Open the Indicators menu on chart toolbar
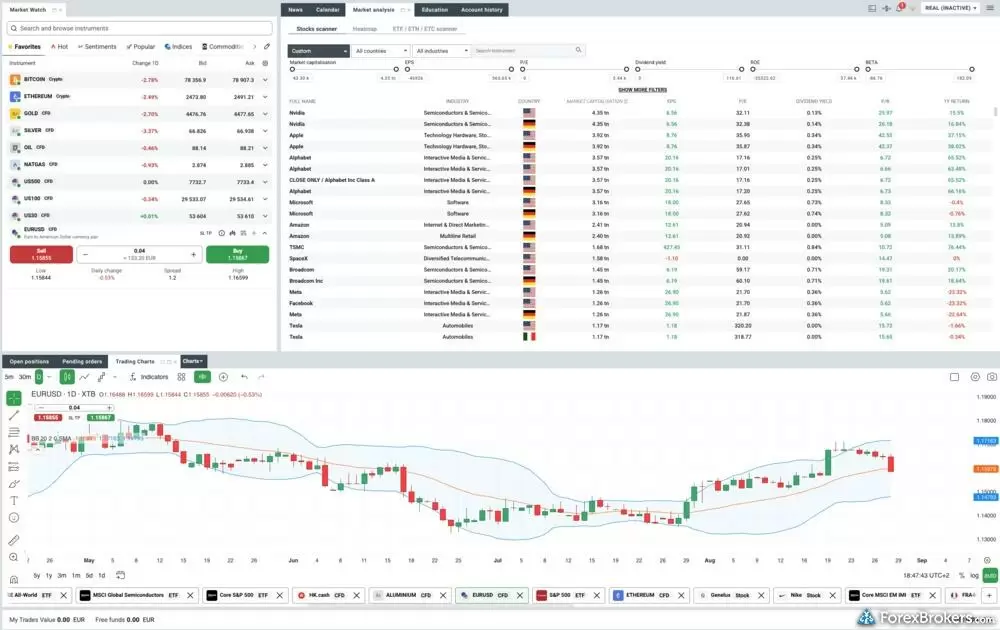 [x=149, y=377]
